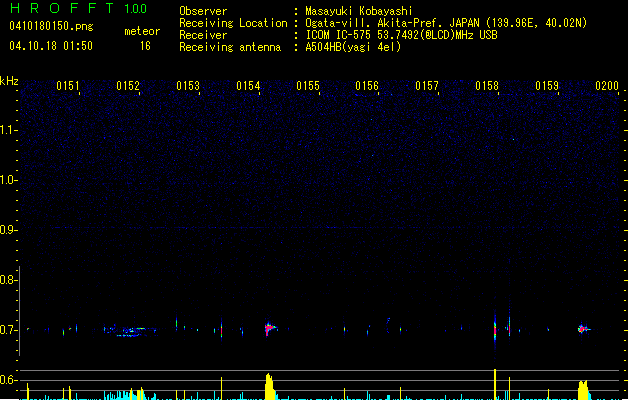The height and width of the screenshot is (400, 629).
Task: Click the 0154 time marker
Action: pyautogui.click(x=248, y=86)
